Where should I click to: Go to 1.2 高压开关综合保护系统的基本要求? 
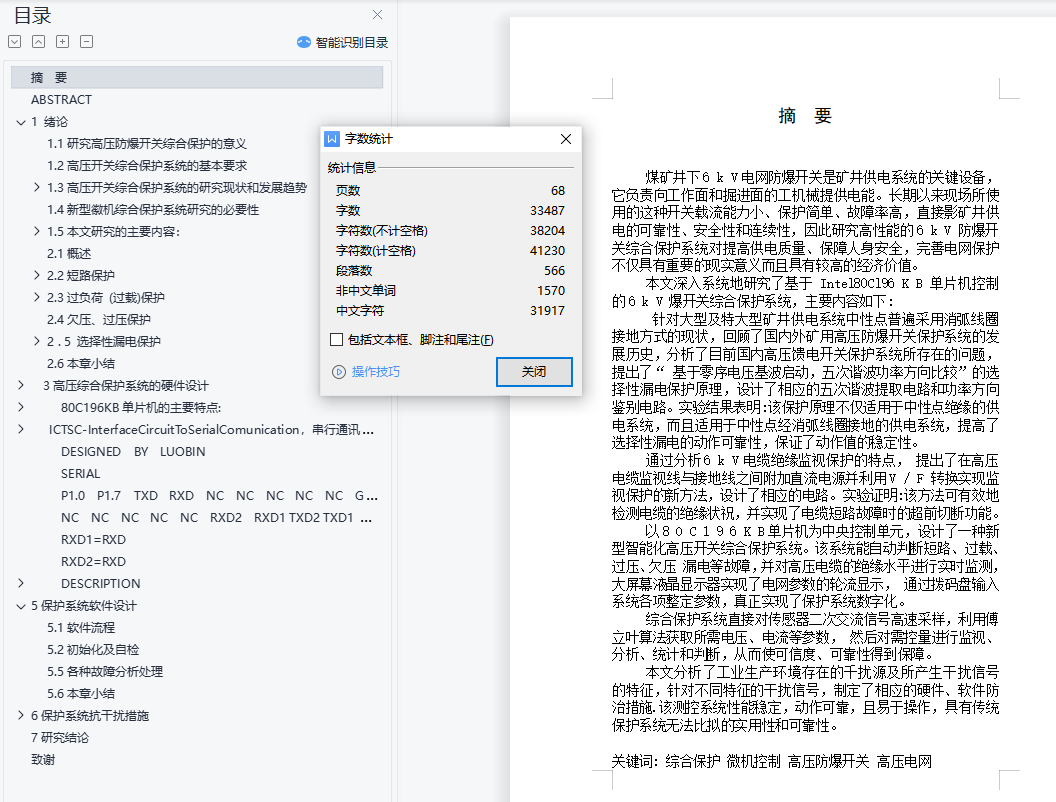(147, 166)
